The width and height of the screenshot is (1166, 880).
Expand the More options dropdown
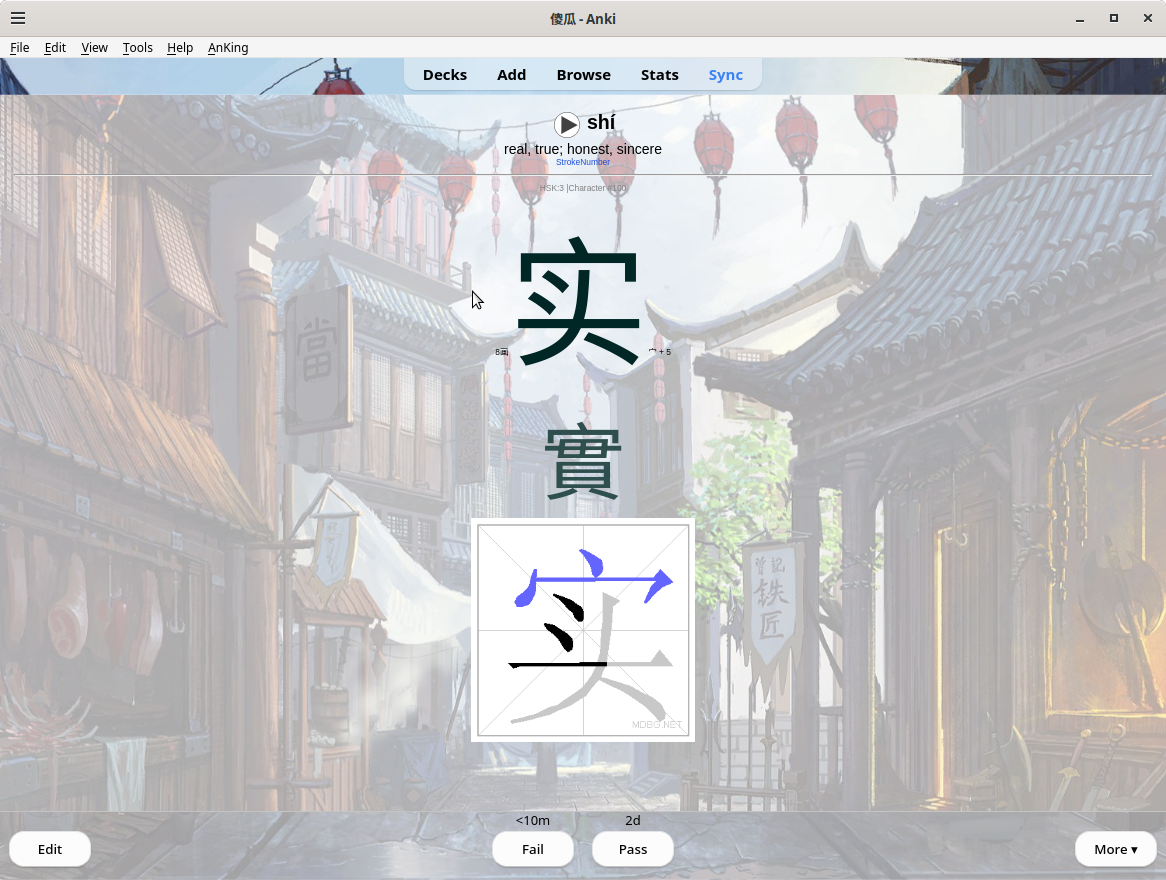point(1115,850)
